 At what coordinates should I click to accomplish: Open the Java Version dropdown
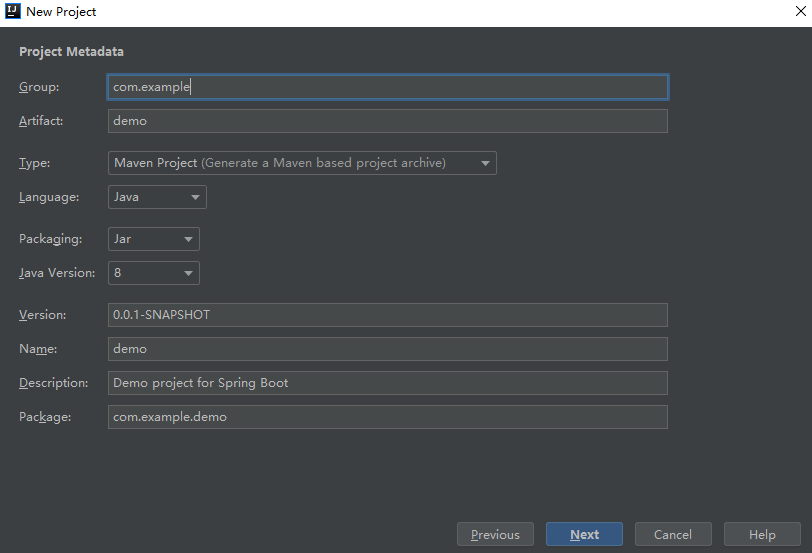154,273
